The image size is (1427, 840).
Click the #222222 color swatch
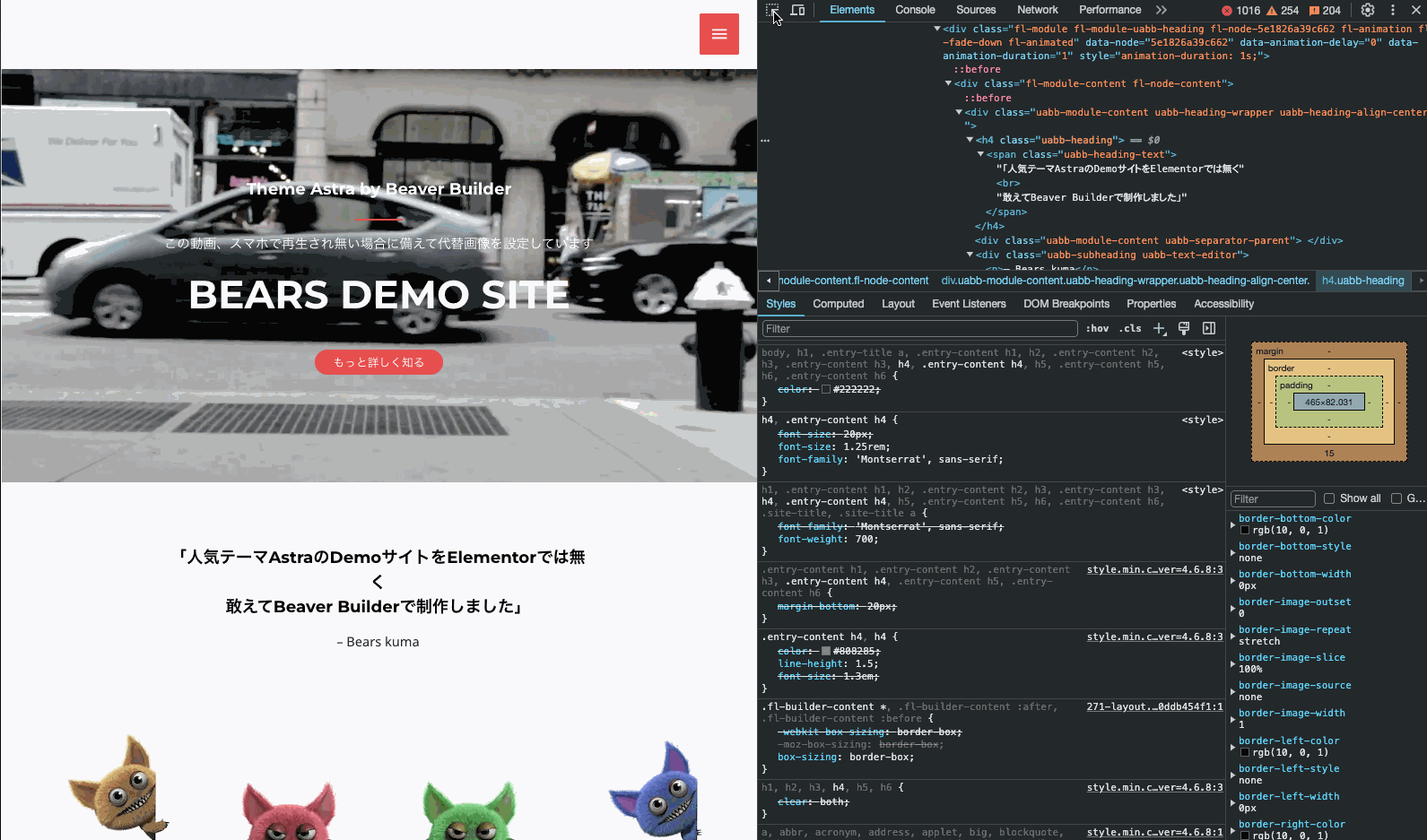pos(826,390)
